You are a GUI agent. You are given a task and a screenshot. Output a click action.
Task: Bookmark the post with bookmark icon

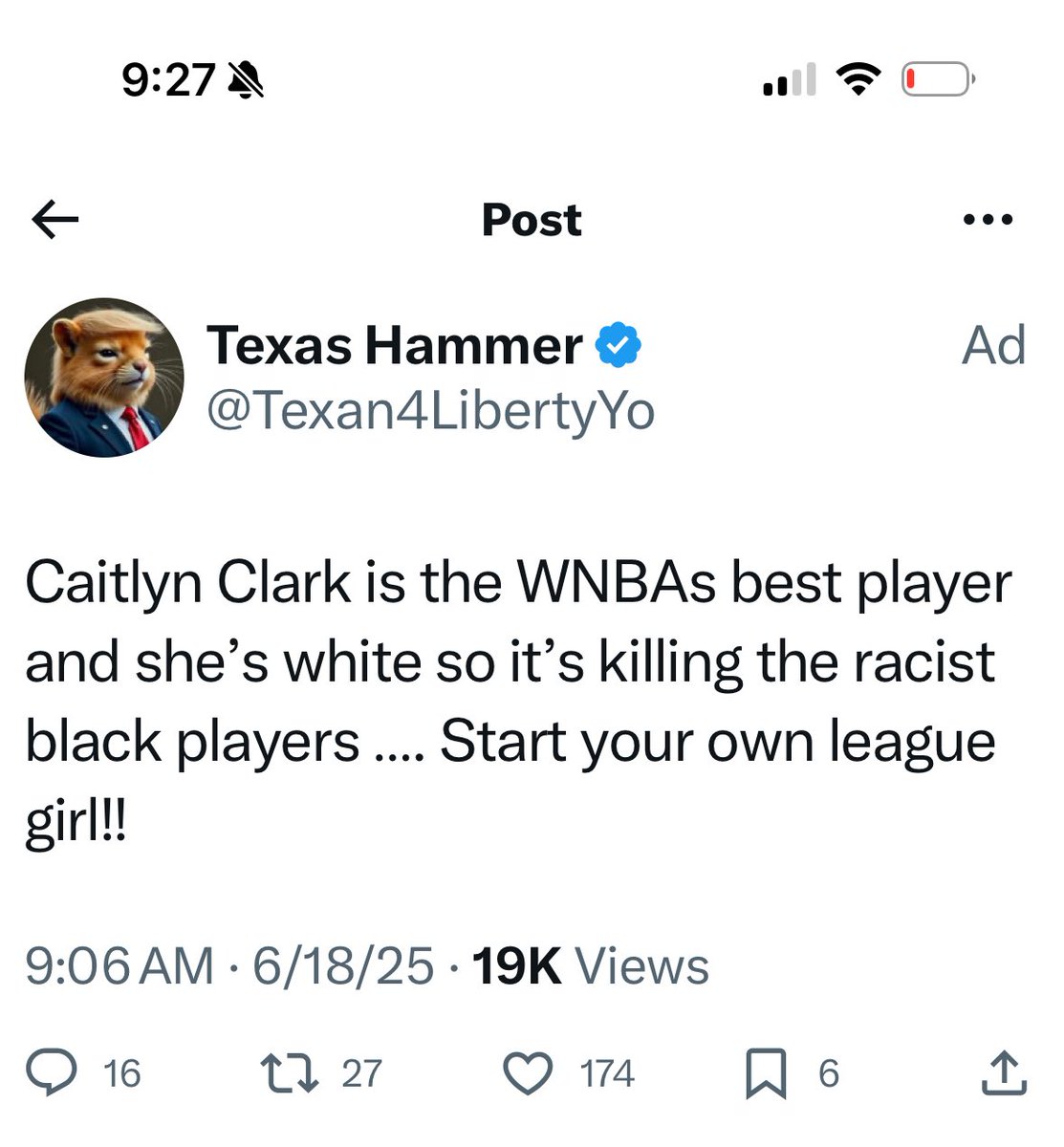[766, 1072]
